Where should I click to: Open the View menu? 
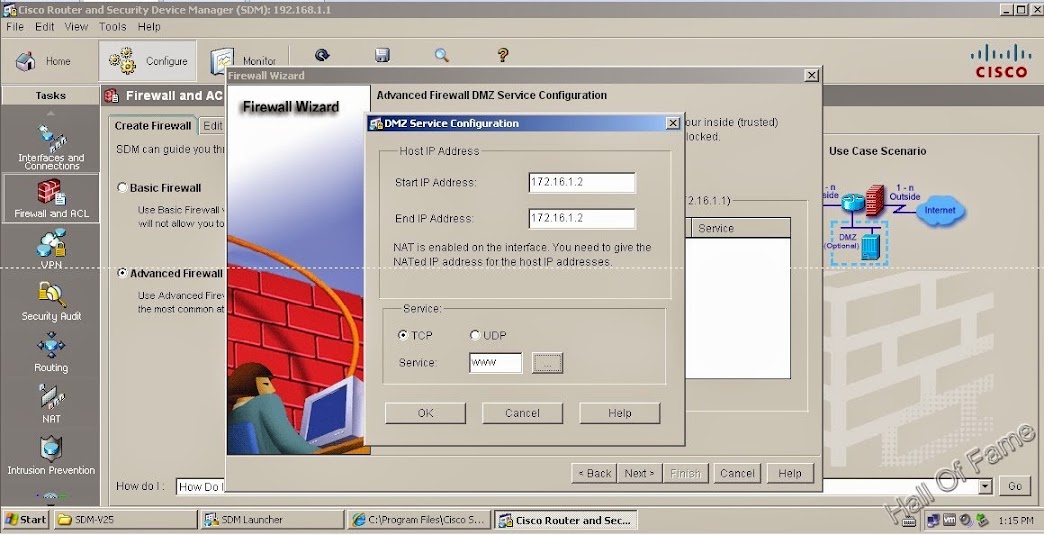click(x=76, y=27)
